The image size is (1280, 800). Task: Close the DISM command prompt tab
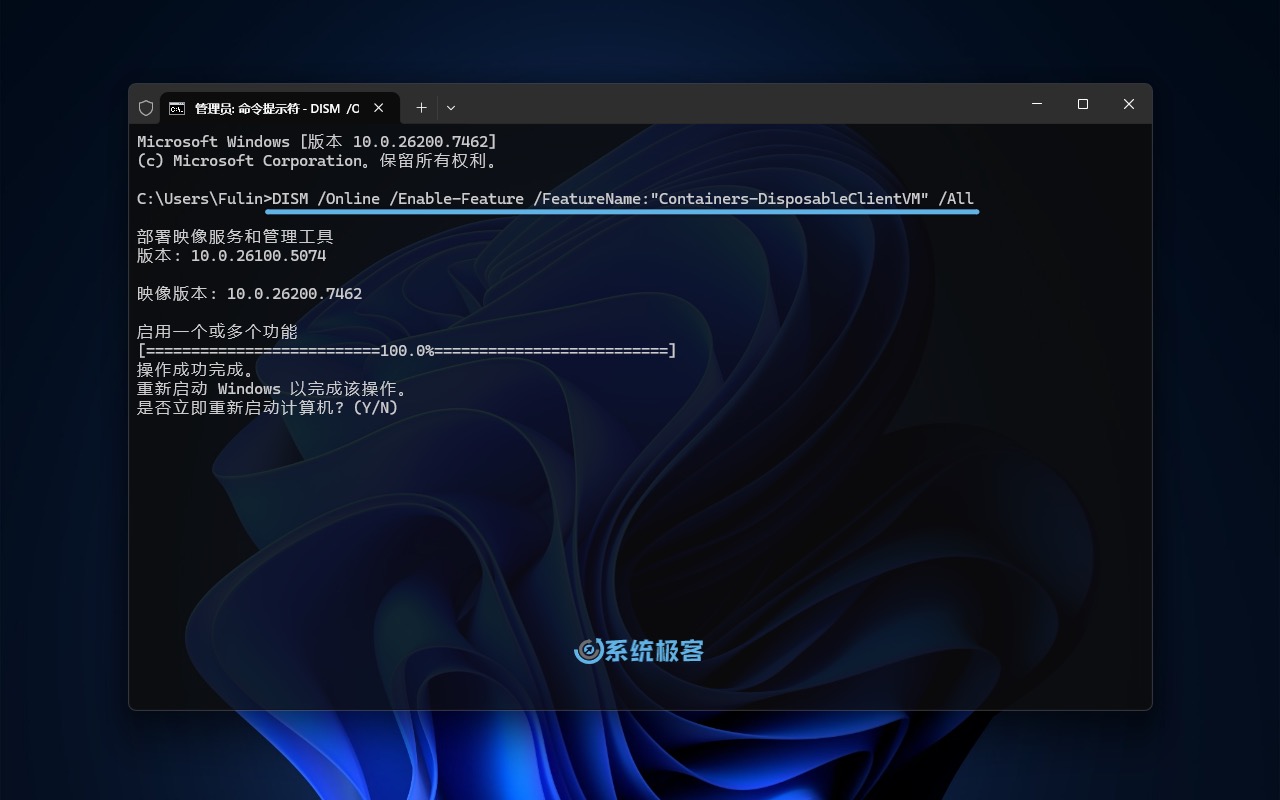(x=379, y=107)
